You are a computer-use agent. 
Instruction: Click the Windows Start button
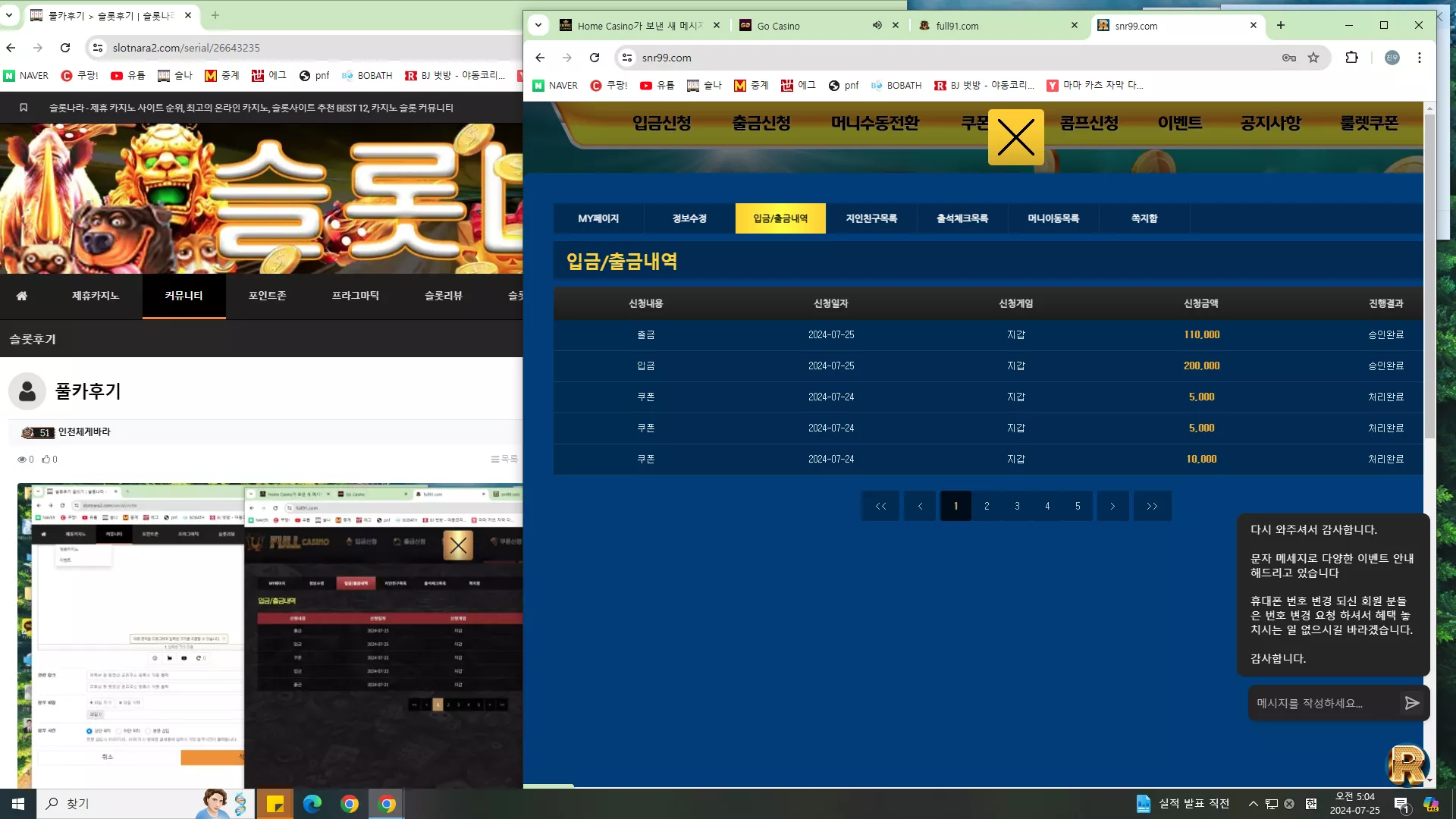pyautogui.click(x=18, y=804)
